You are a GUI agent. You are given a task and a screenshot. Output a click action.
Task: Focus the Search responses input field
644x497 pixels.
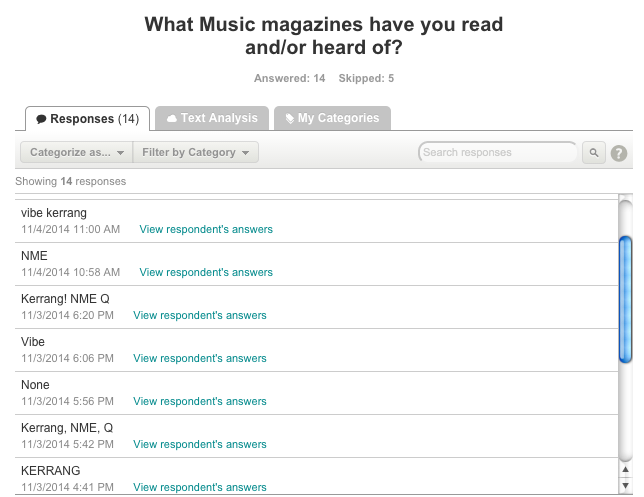coord(498,152)
